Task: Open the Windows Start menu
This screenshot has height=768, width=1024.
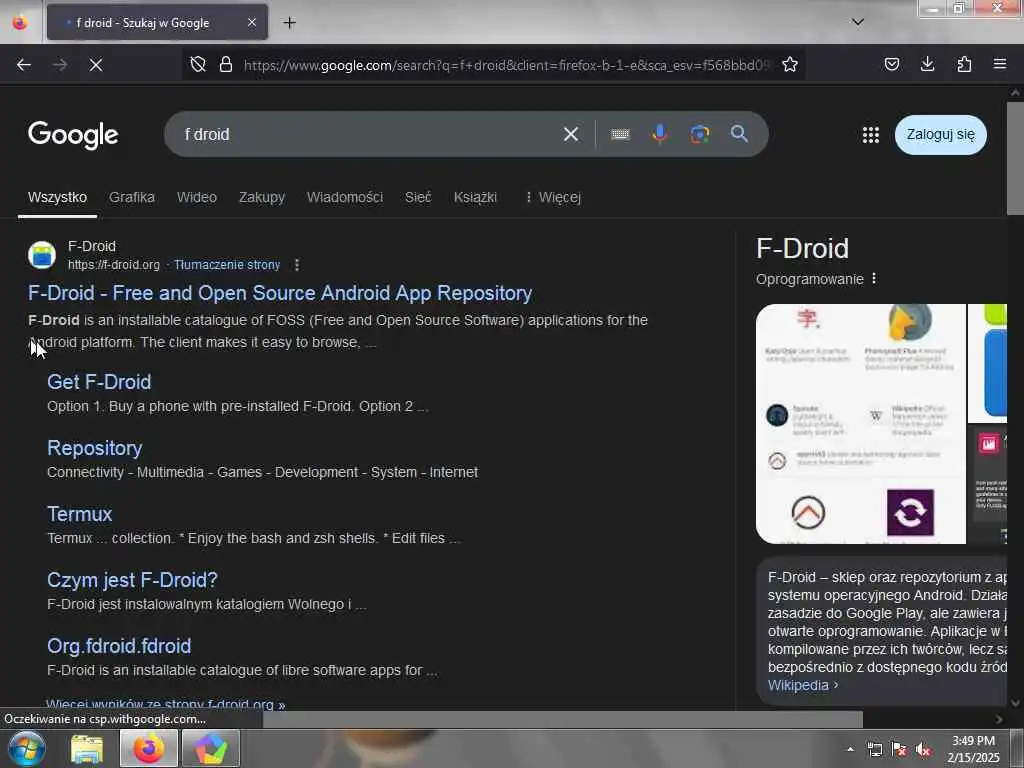Action: pyautogui.click(x=26, y=748)
